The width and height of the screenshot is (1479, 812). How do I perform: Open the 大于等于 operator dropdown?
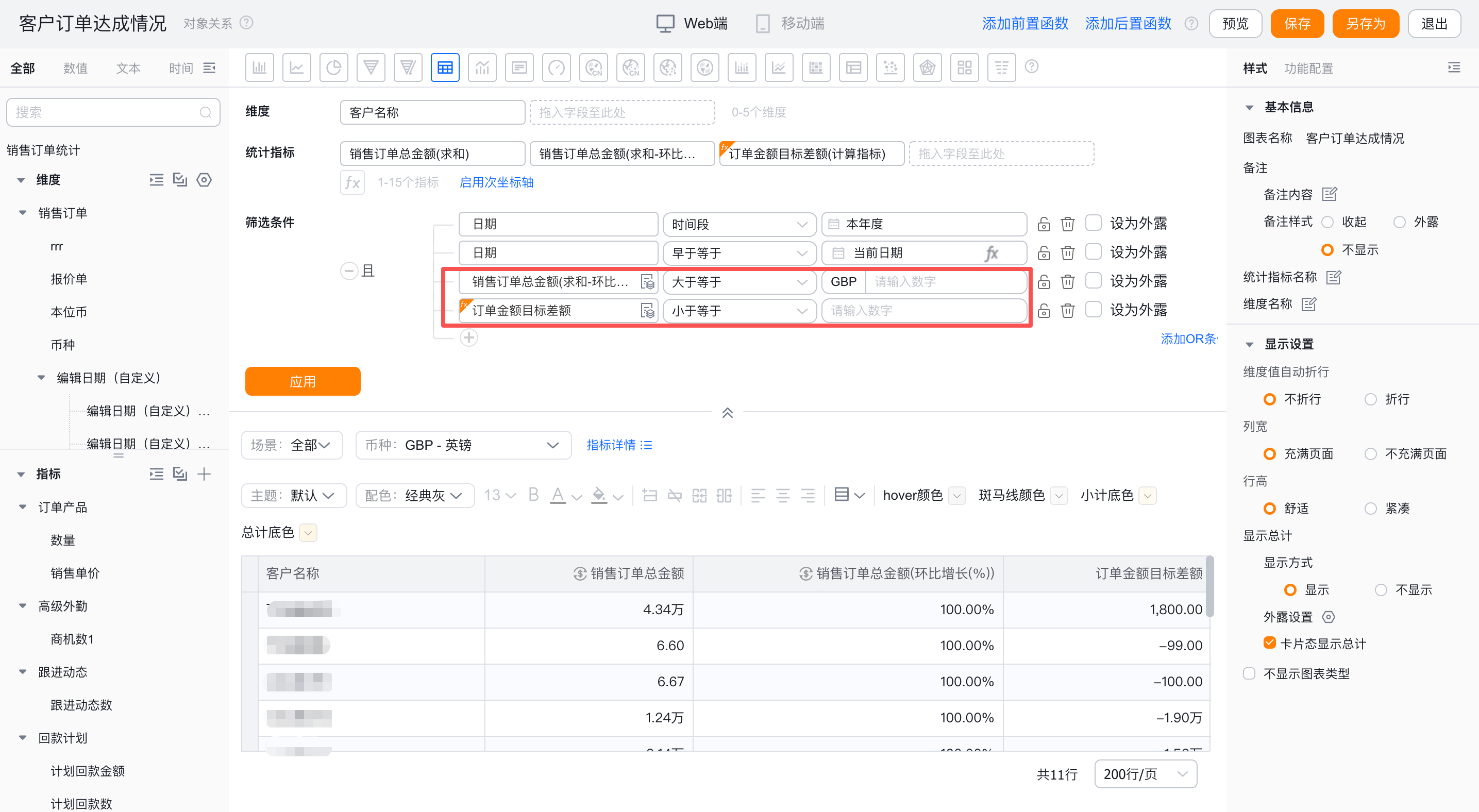739,282
